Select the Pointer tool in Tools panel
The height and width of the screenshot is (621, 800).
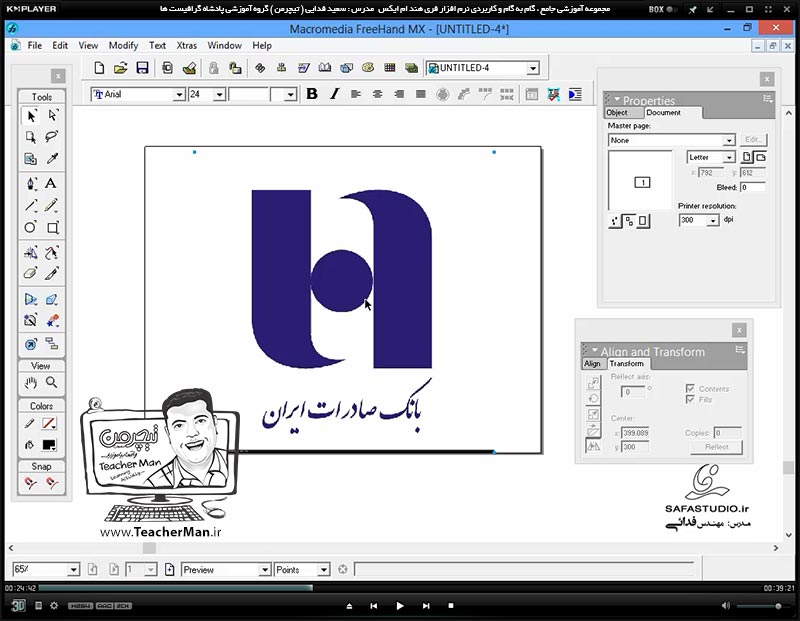[31, 116]
